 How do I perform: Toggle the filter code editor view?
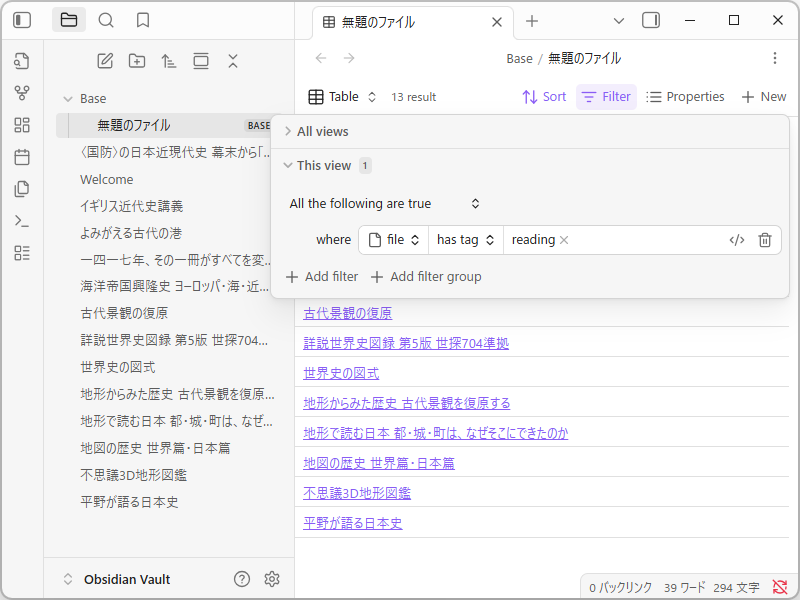737,239
